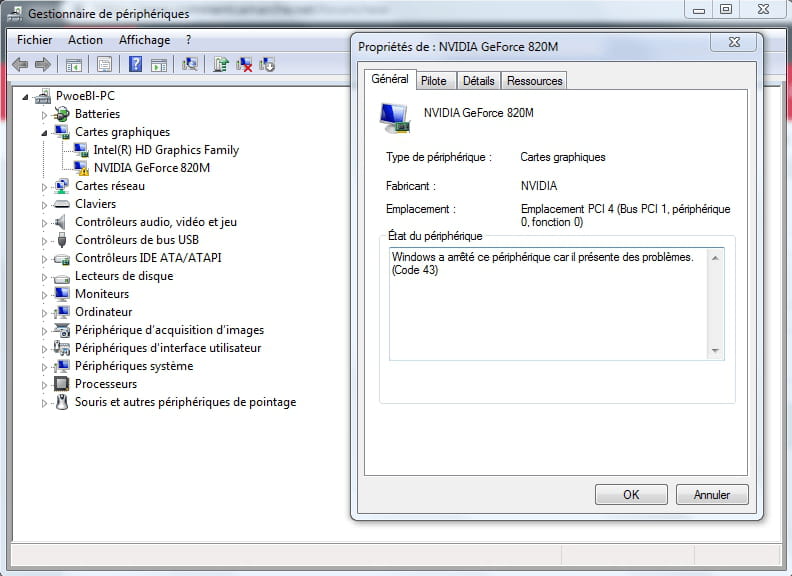Minimize the Gestionnaire de périphériques window
The height and width of the screenshot is (576, 792).
(x=699, y=9)
